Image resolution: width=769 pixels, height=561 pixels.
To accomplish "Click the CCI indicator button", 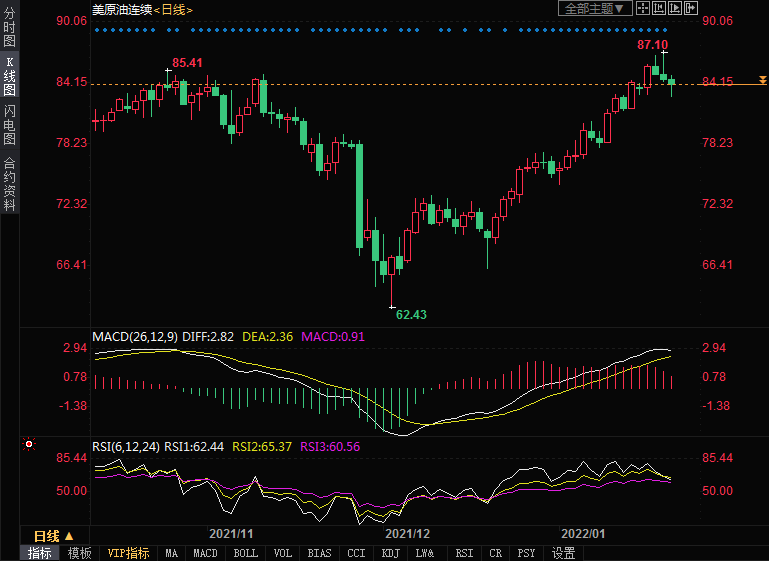I will coord(356,553).
